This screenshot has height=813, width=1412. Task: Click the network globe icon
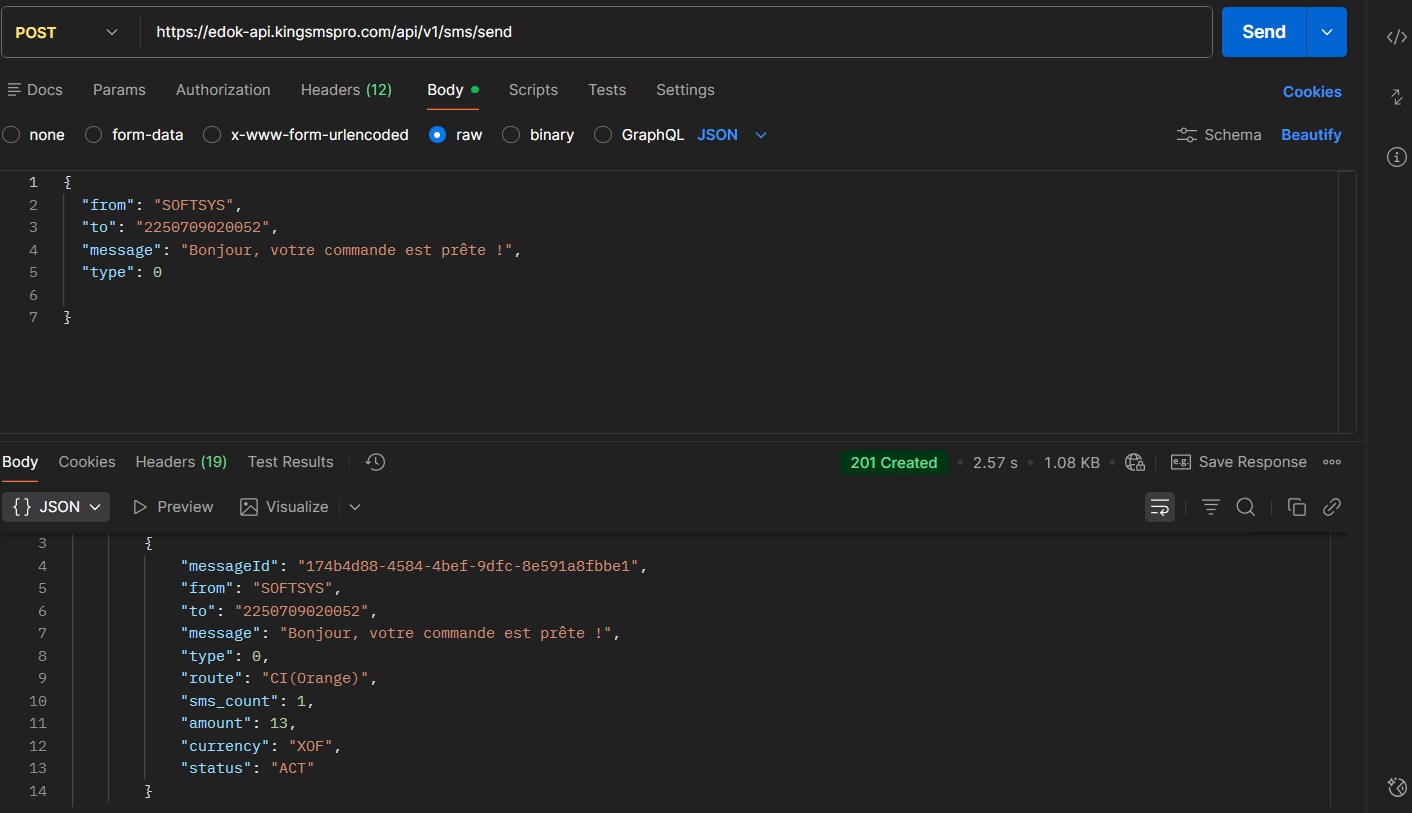click(x=1134, y=462)
